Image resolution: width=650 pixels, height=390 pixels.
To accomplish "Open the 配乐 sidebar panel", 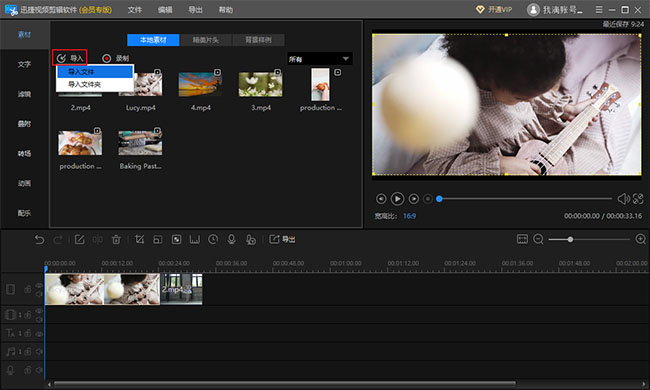I will (24, 213).
